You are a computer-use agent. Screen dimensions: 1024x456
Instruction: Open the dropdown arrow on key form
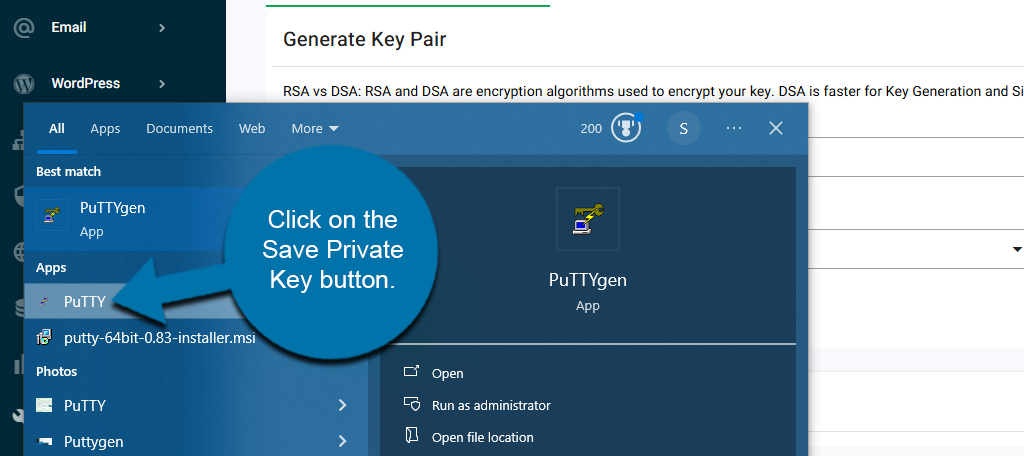coord(1017,248)
